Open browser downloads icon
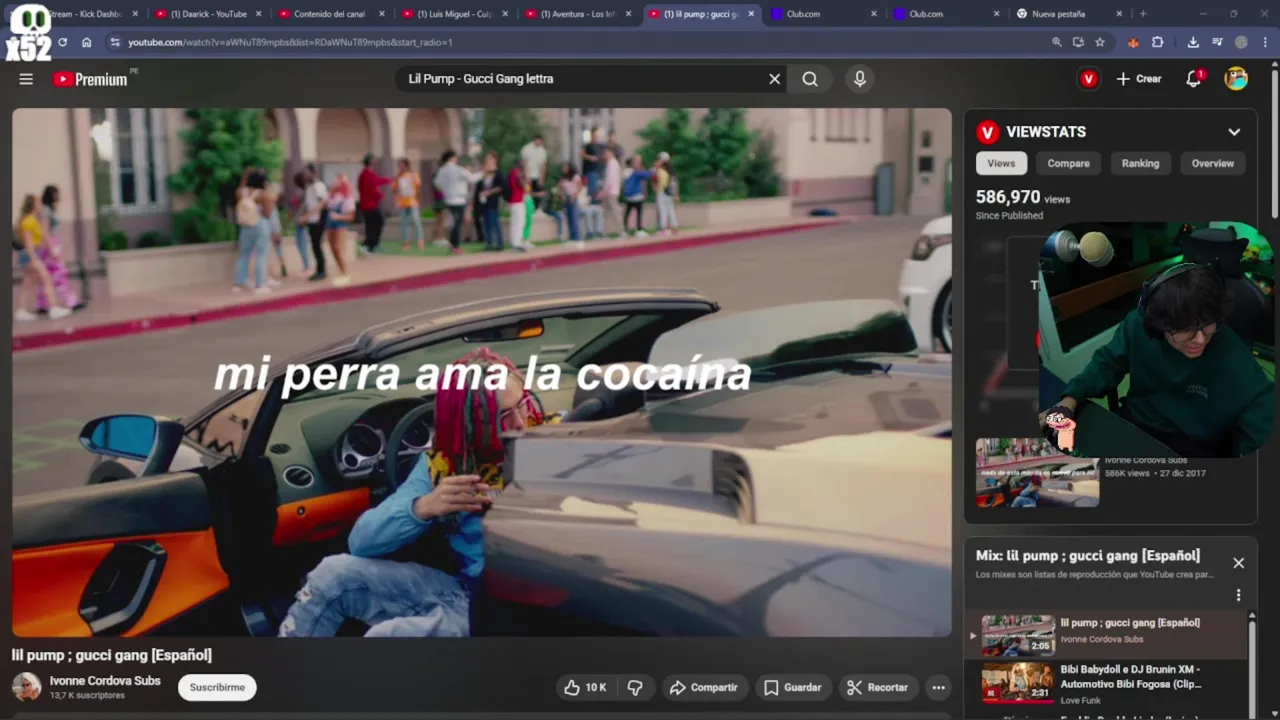 [1193, 42]
